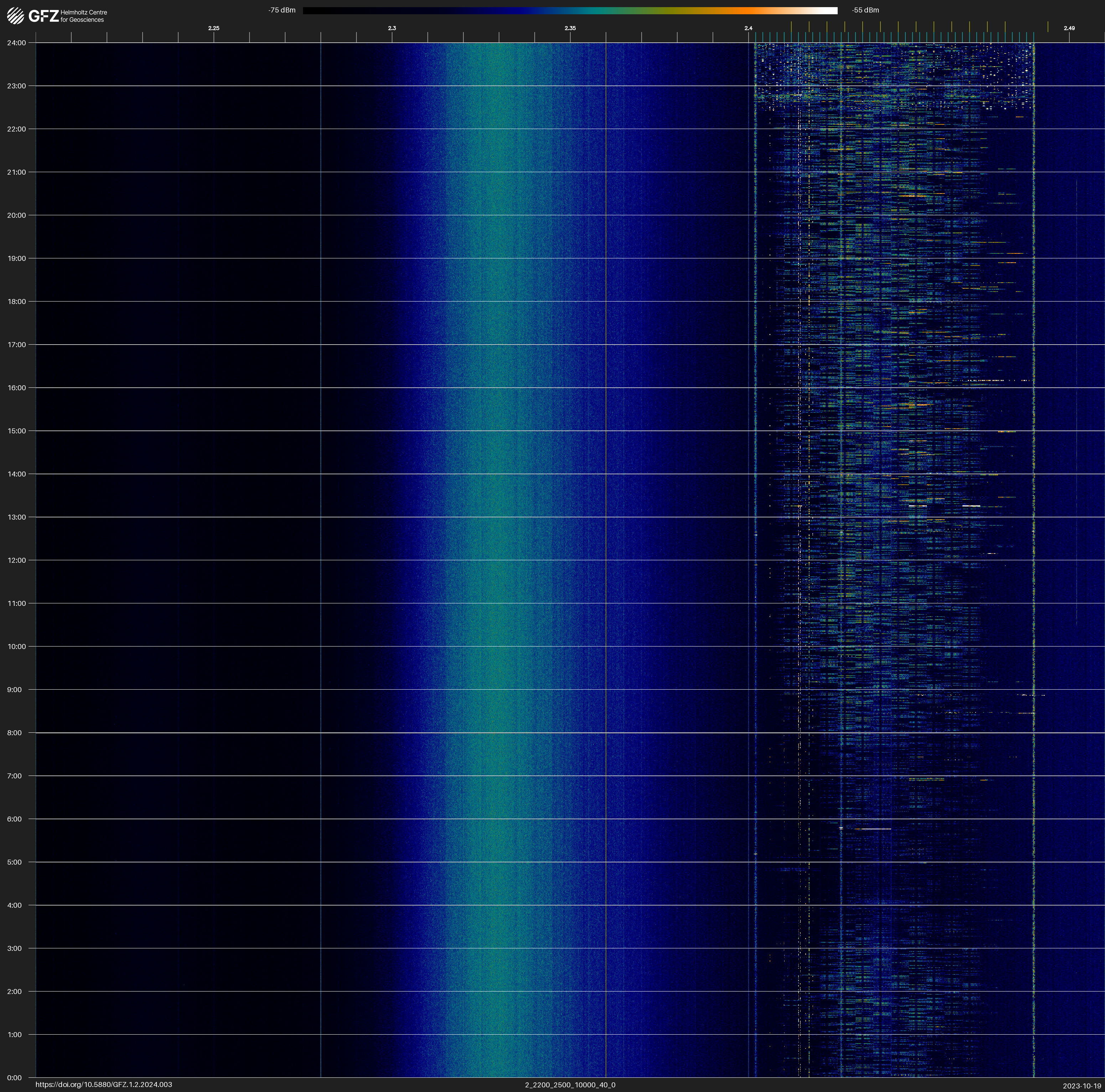Viewport: 1105px width, 1092px height.
Task: Select the 18:00 time axis label
Action: (17, 301)
